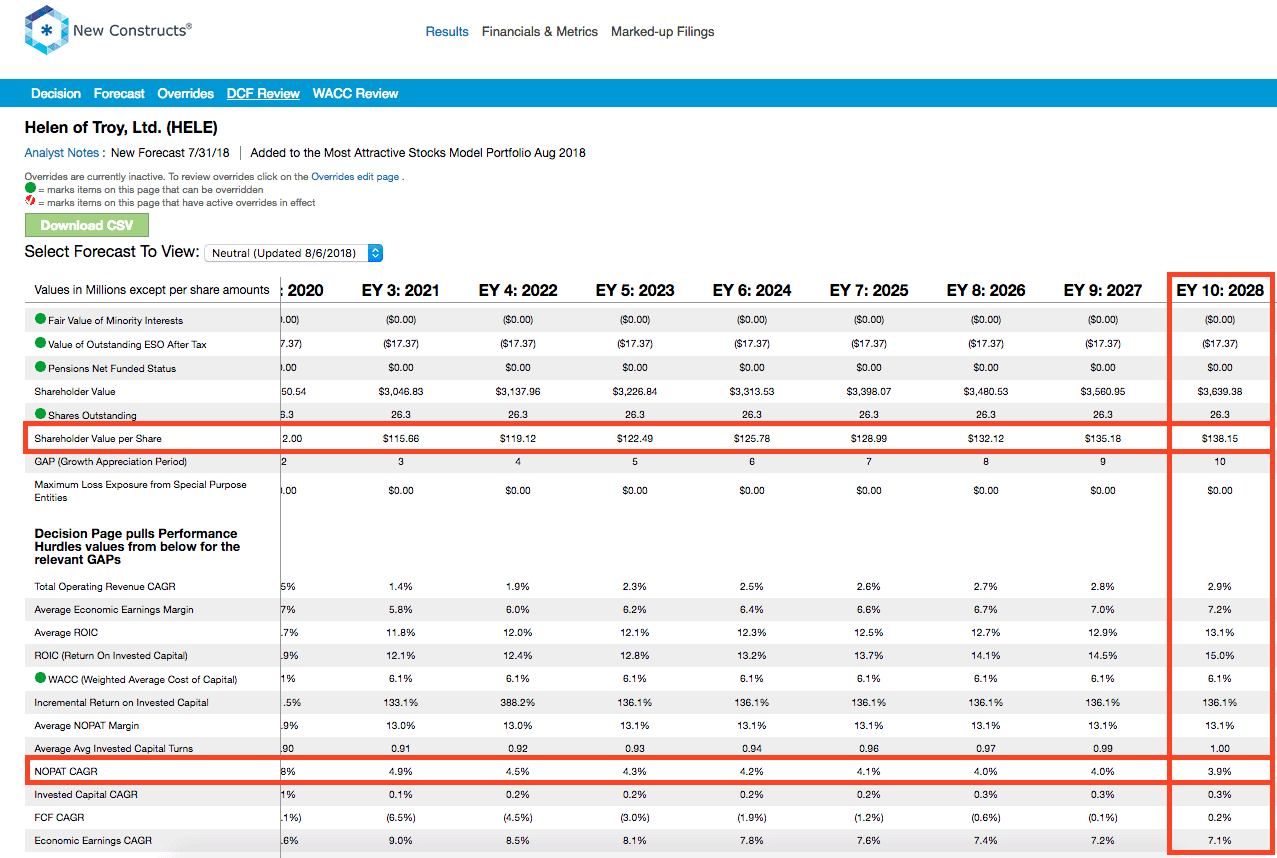Click the Overrides edit page link
The image size is (1277, 858).
pos(356,176)
